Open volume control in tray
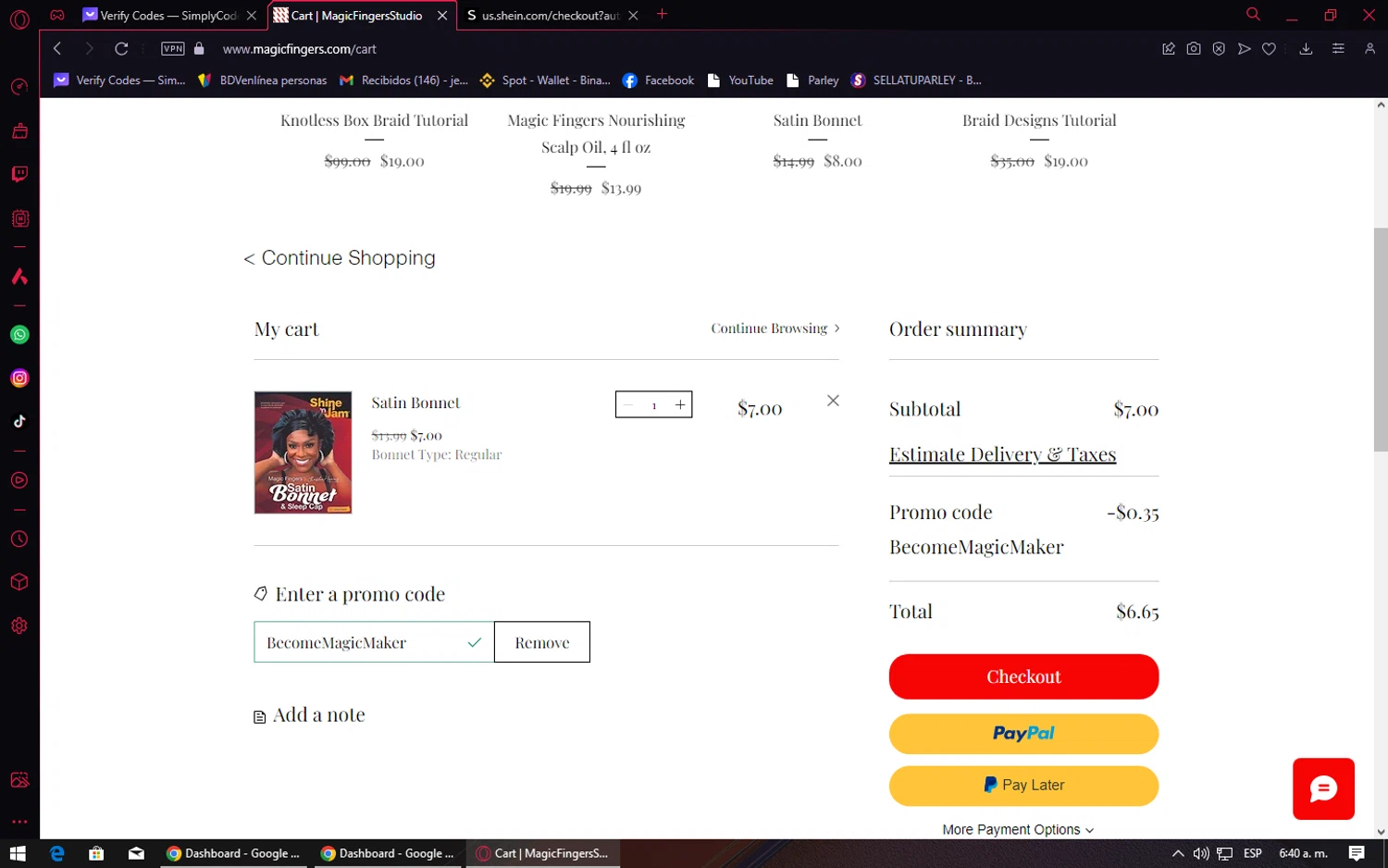 coord(1201,853)
